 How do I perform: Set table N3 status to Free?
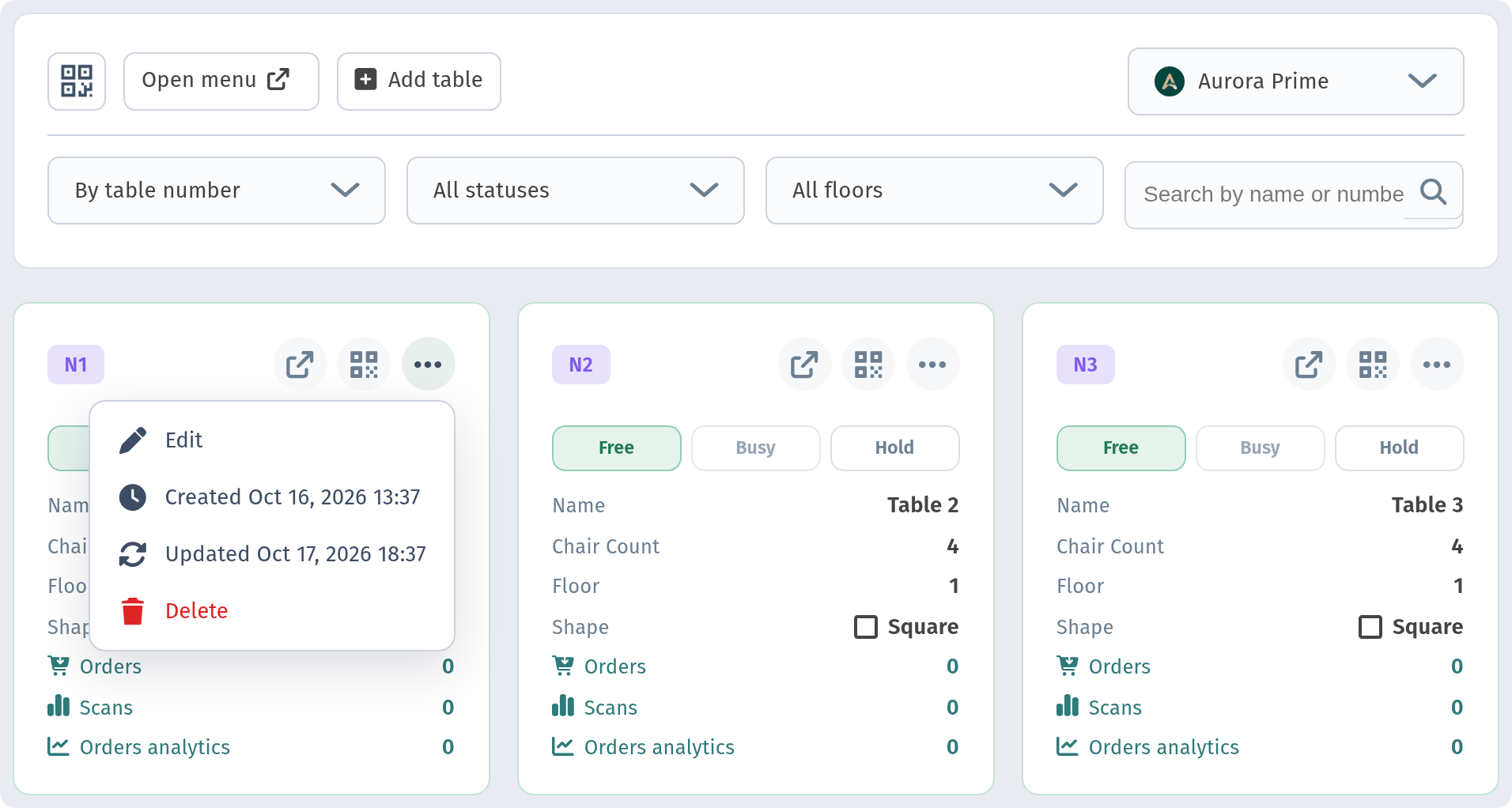coord(1121,448)
